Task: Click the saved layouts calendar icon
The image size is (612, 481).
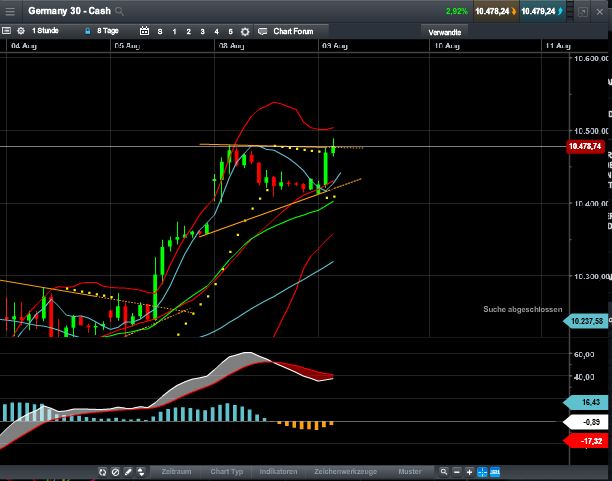Action: [144, 31]
